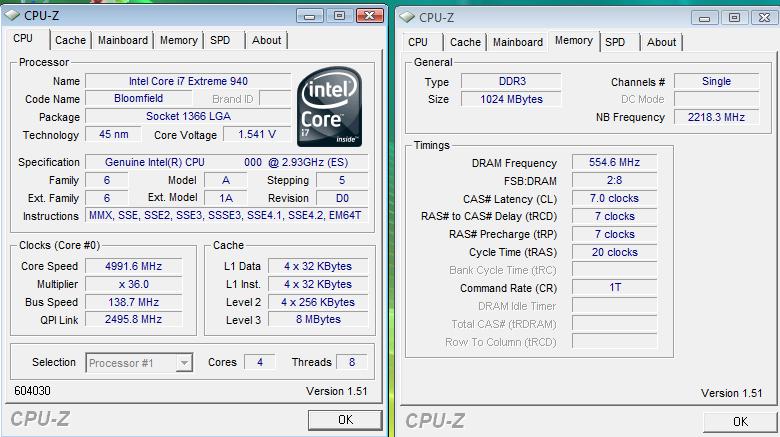Click the Code Name value 'Bloomfield'
This screenshot has width=780, height=437.
pos(138,99)
